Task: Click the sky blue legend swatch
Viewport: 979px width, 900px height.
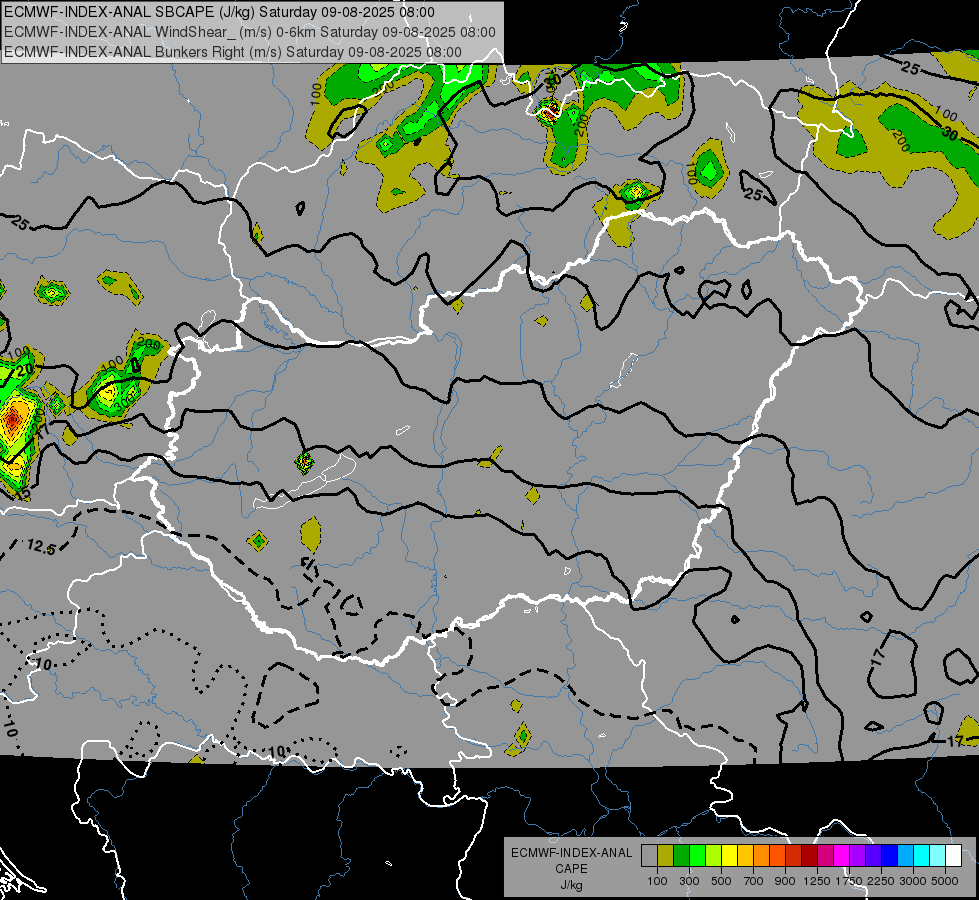Action: (905, 855)
